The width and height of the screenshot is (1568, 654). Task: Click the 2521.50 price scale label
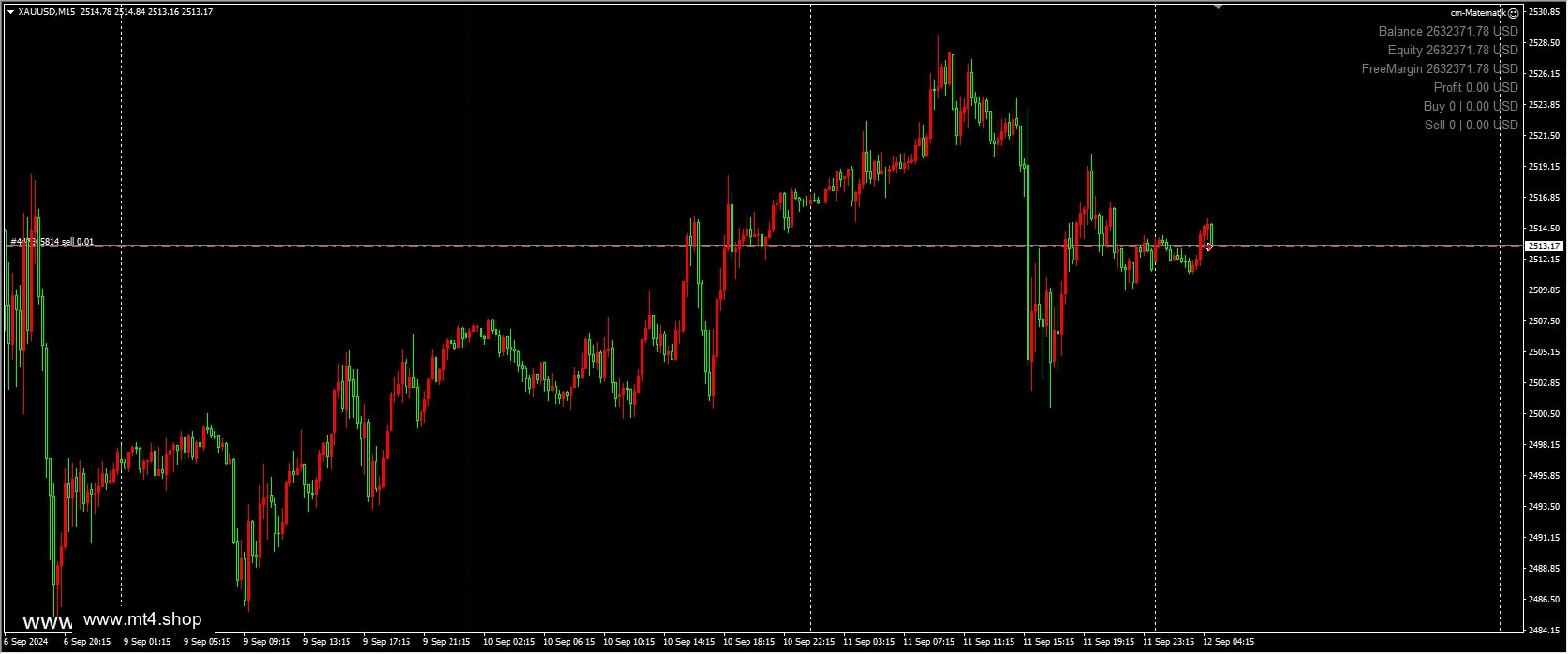[x=1544, y=136]
